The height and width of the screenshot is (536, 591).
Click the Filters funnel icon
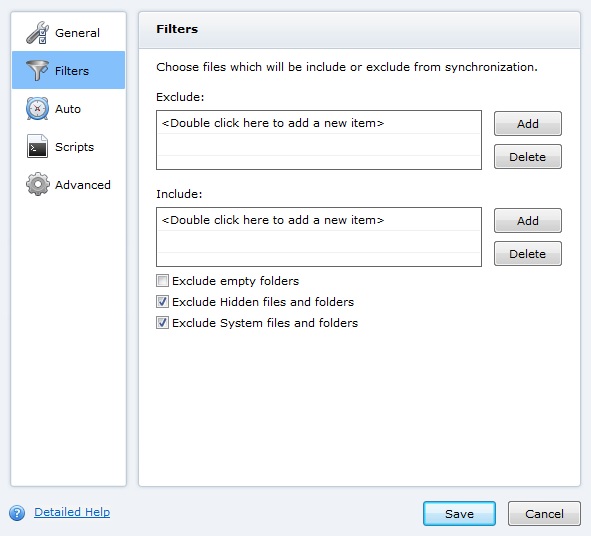[37, 70]
